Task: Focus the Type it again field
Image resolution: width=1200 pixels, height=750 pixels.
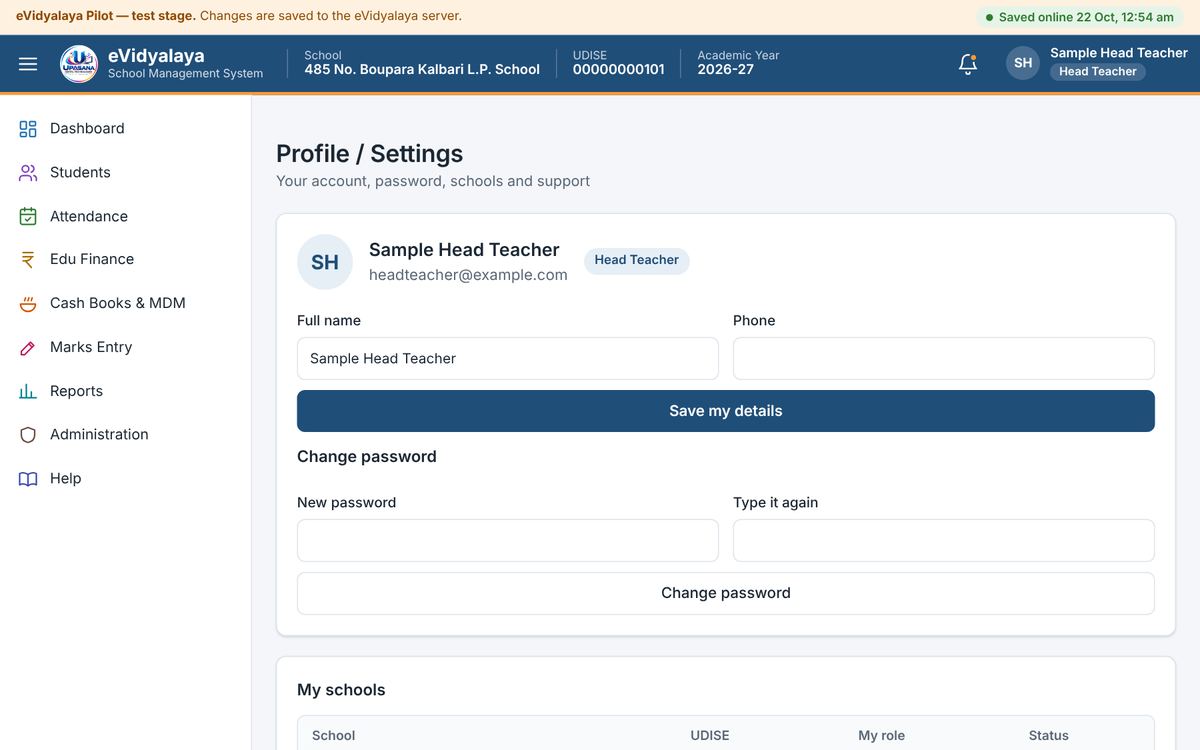Action: (944, 540)
